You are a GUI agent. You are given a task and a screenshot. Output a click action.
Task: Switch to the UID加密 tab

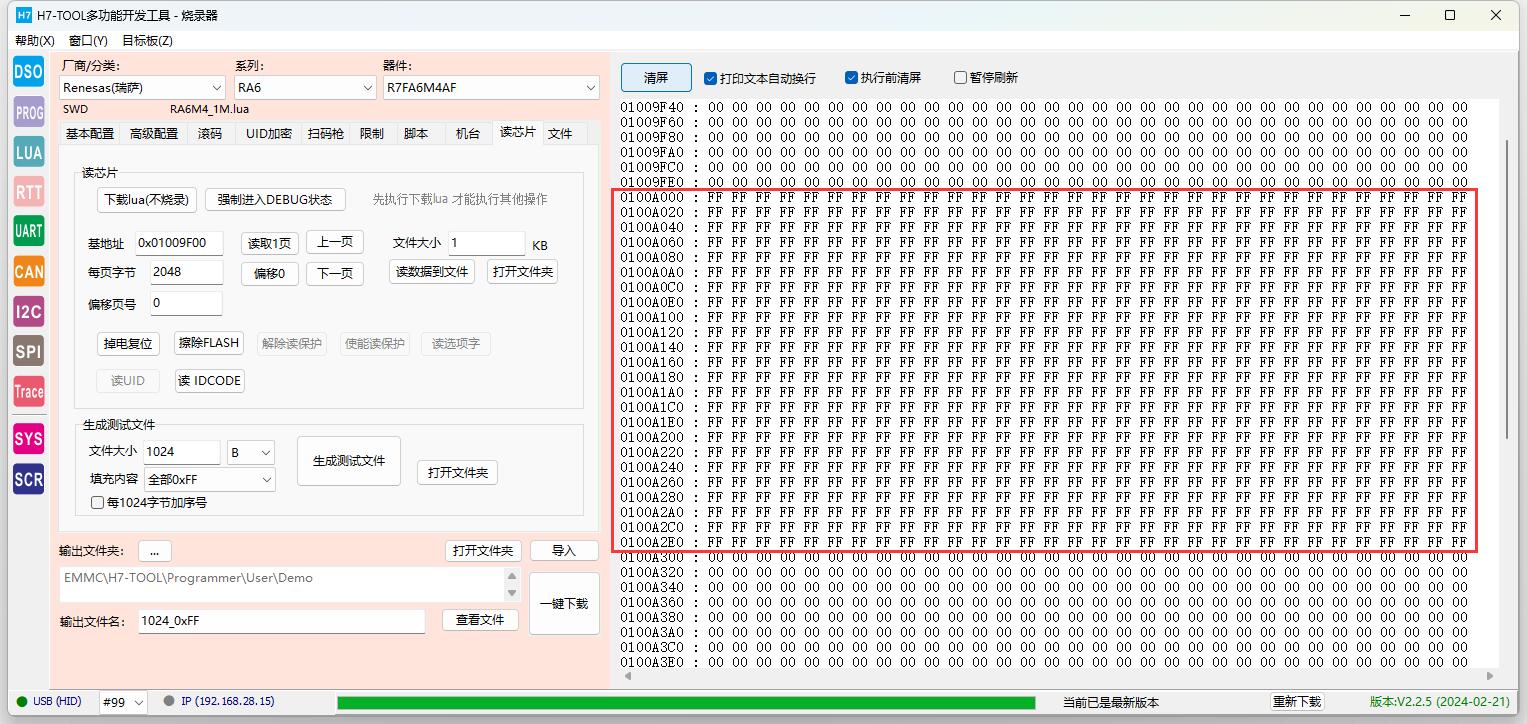(x=269, y=133)
